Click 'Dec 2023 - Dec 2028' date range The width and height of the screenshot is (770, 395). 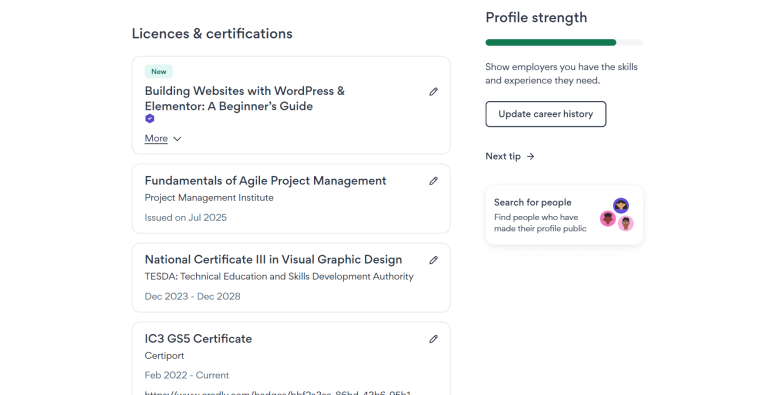pyautogui.click(x=192, y=296)
